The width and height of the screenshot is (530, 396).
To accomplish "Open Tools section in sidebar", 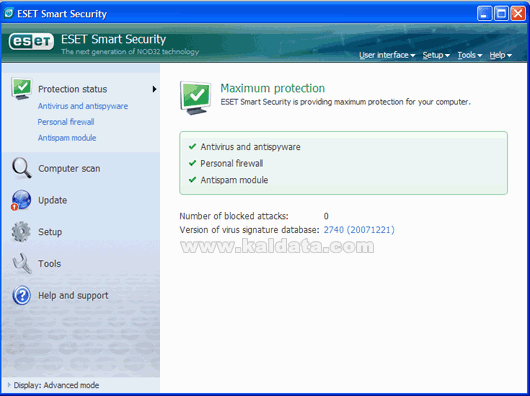I will click(x=49, y=264).
